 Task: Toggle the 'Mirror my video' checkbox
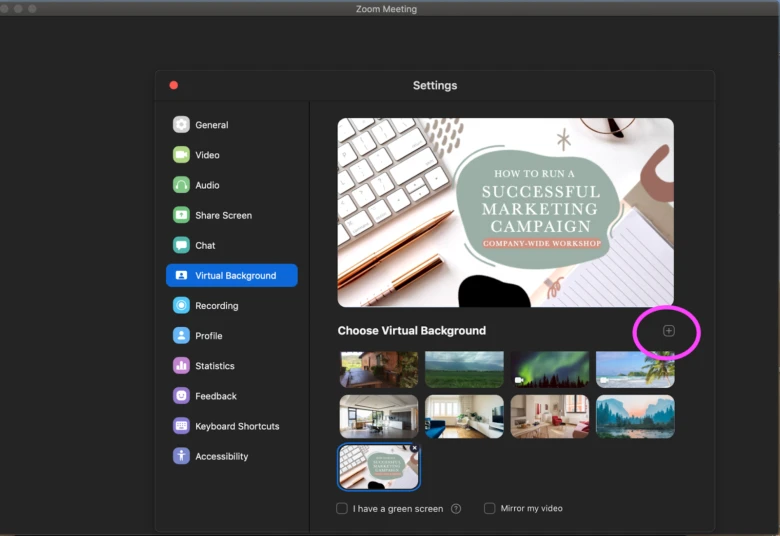point(489,509)
